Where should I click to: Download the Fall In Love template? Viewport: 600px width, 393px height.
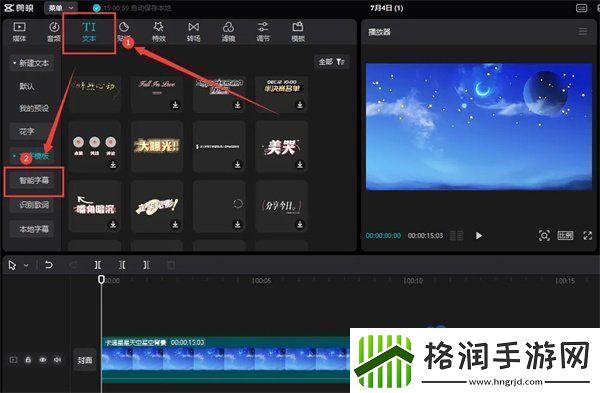pos(175,104)
